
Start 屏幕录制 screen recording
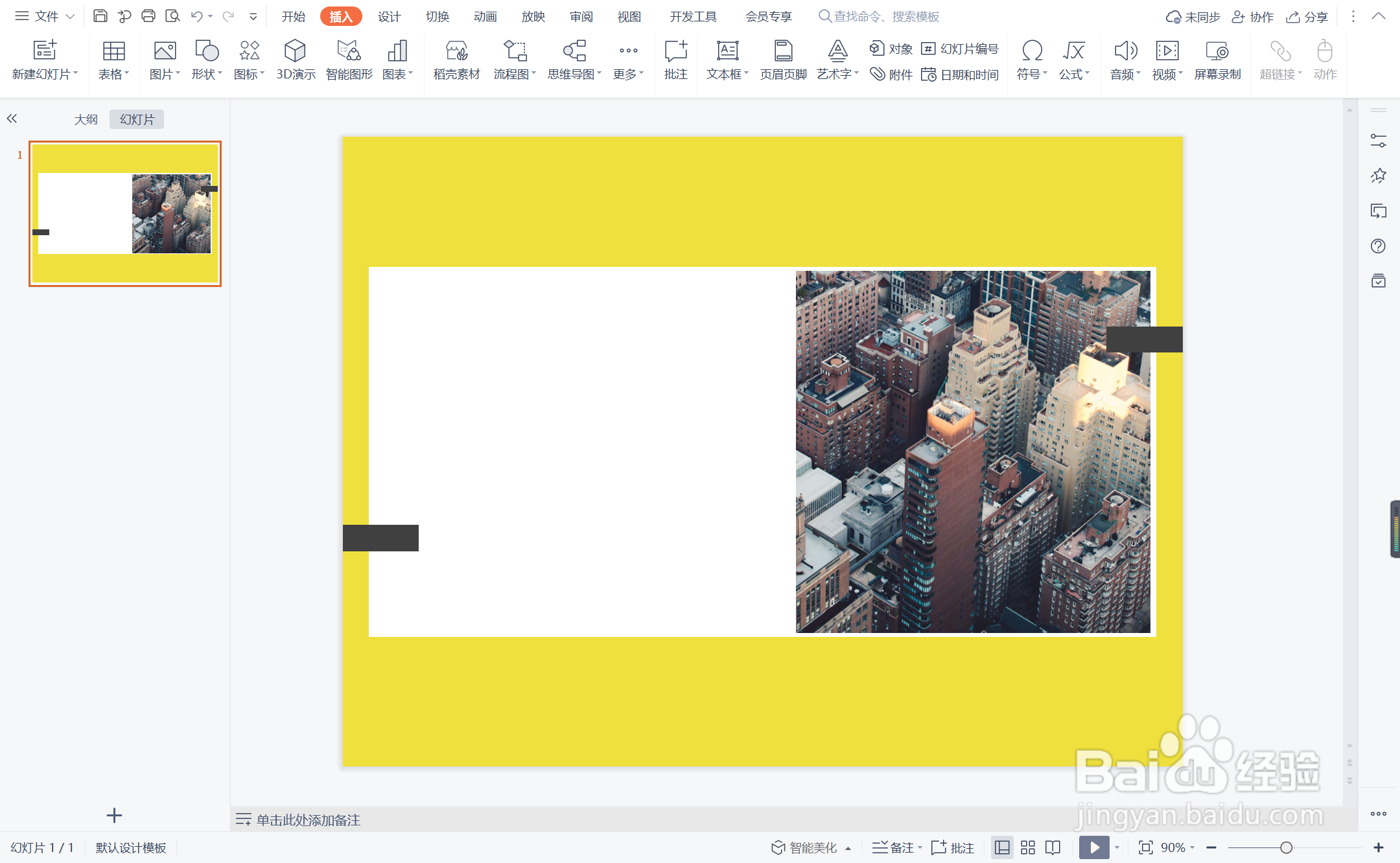(x=1217, y=60)
